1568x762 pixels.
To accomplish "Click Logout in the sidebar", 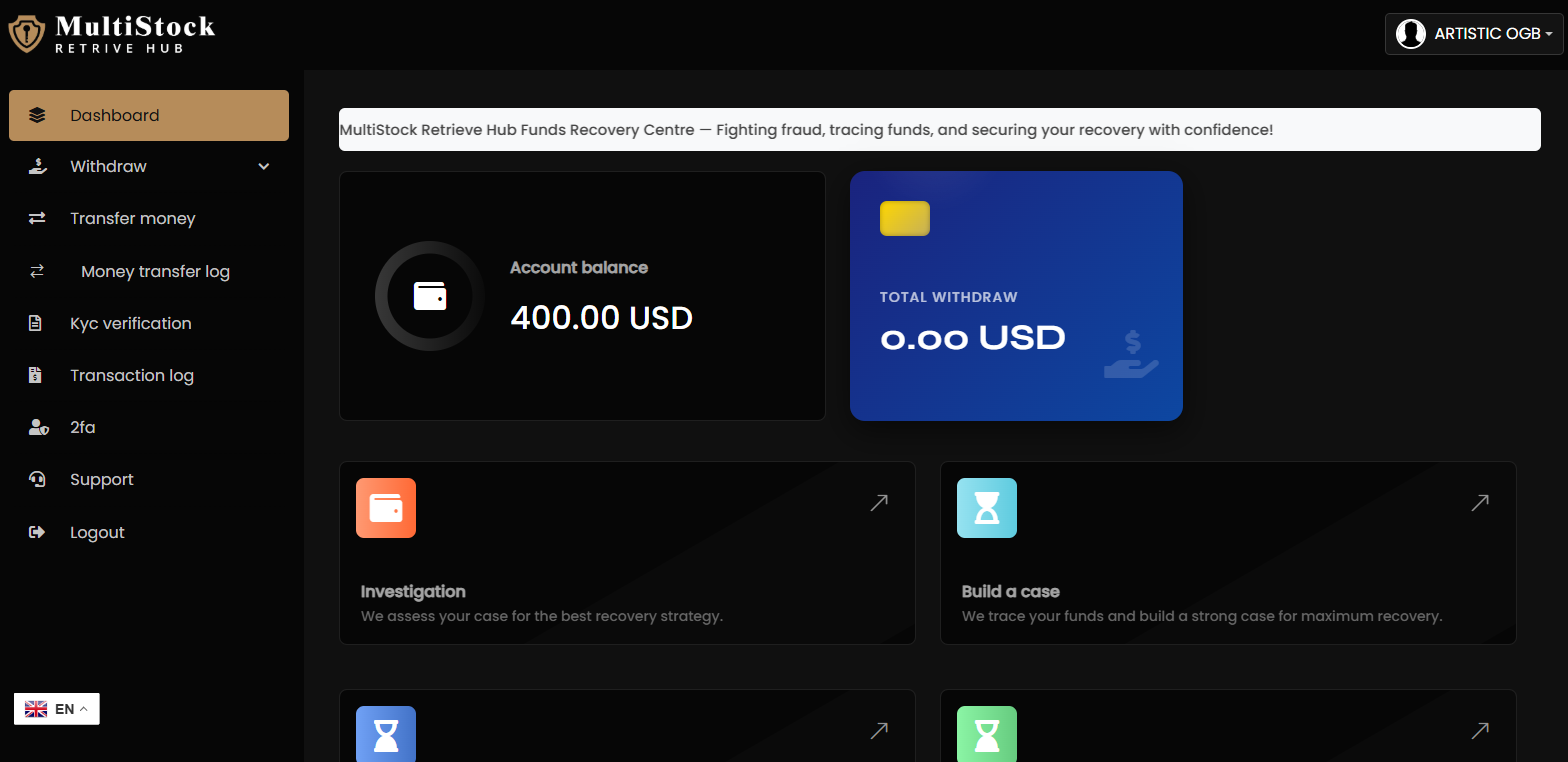I will tap(97, 533).
